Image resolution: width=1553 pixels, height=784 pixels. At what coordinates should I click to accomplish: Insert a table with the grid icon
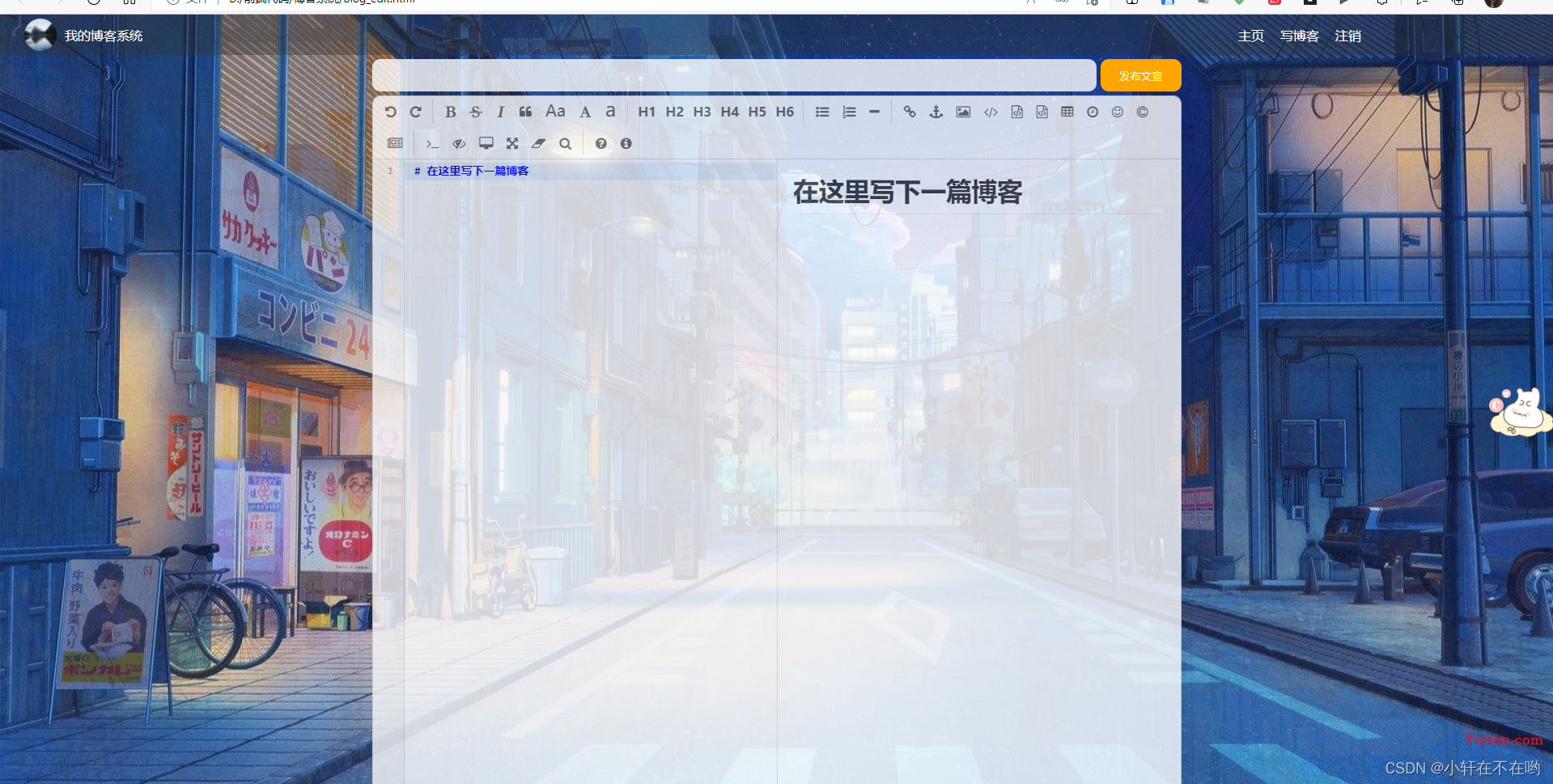[x=1067, y=112]
